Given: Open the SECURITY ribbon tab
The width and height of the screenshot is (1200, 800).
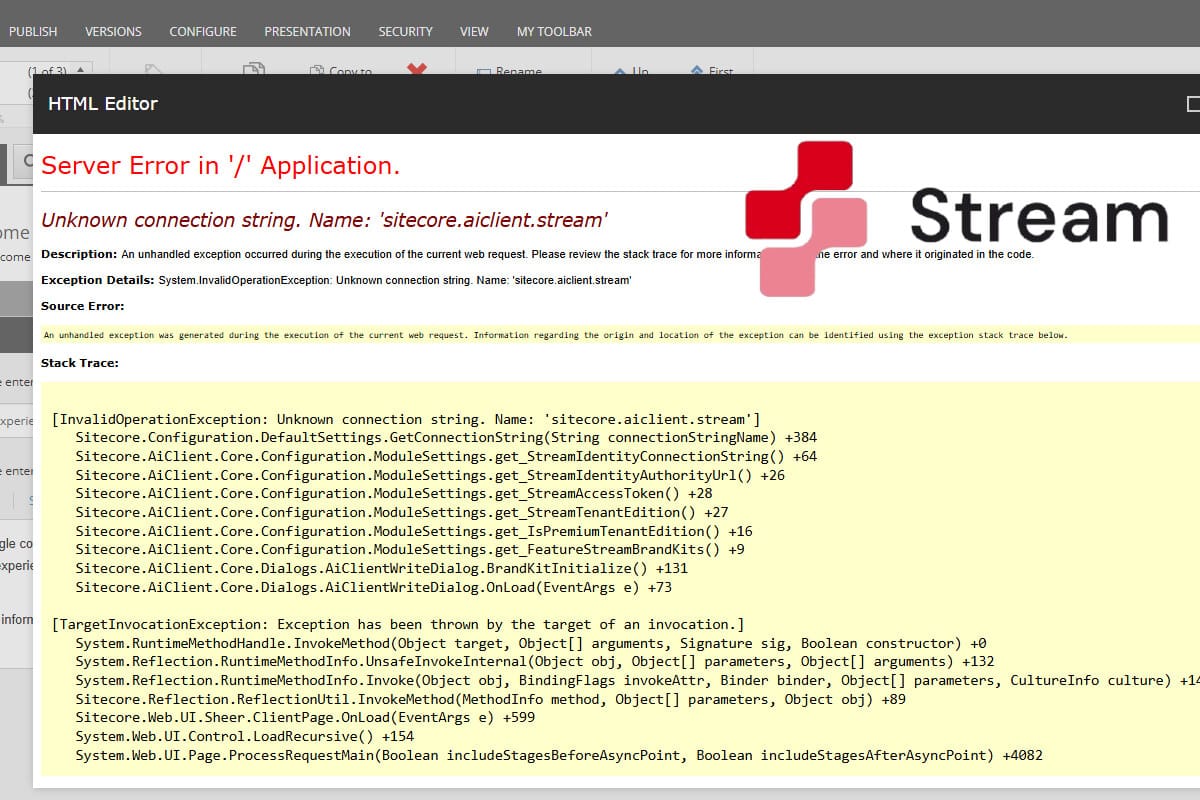Looking at the screenshot, I should click(405, 31).
